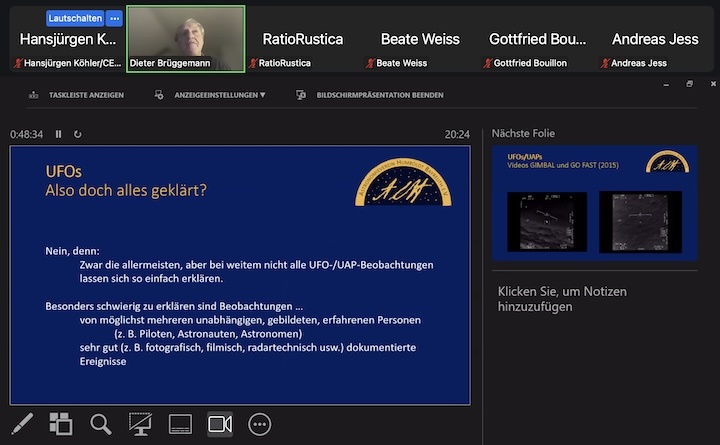Pause the presentation timer
The height and width of the screenshot is (445, 720).
coord(58,134)
